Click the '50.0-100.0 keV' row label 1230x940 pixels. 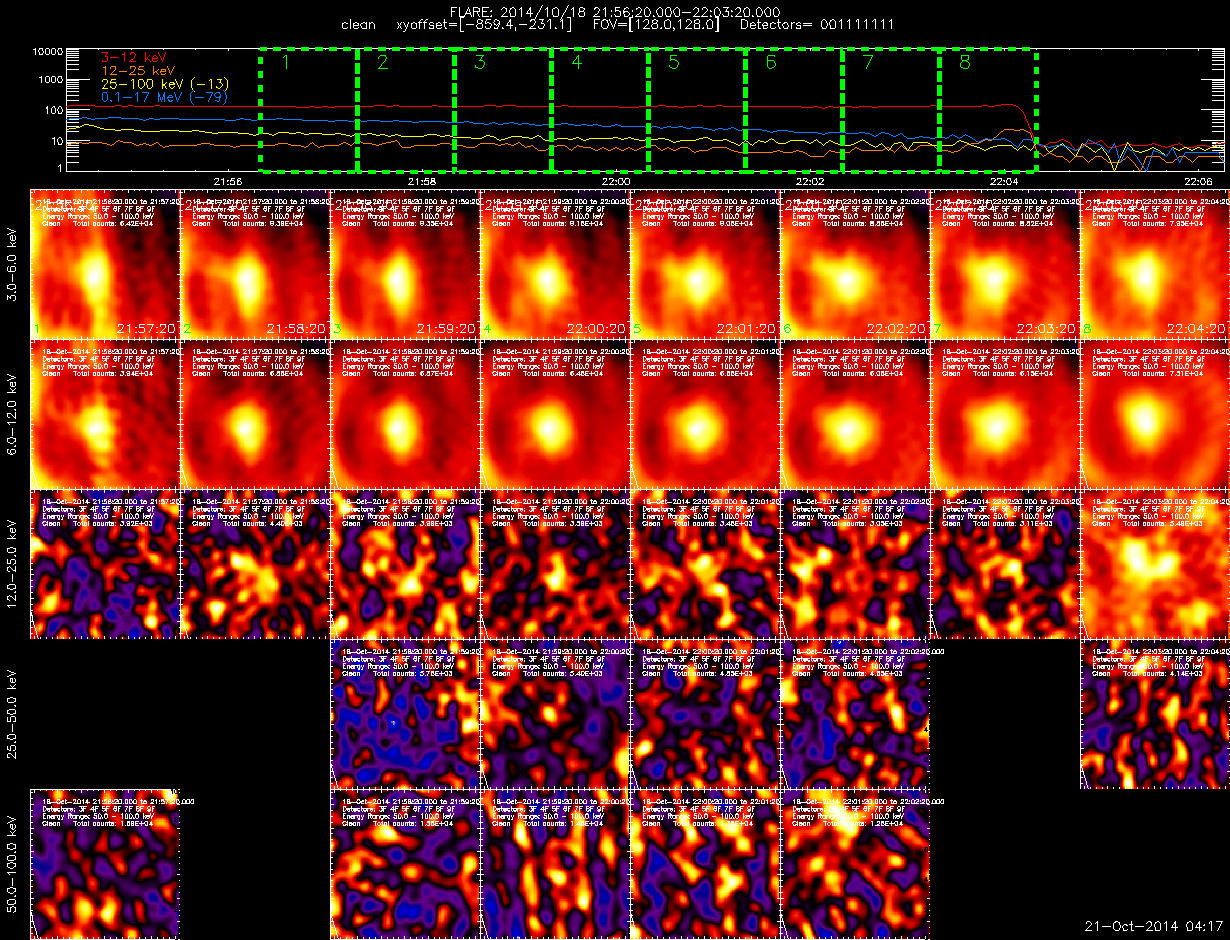(13, 863)
